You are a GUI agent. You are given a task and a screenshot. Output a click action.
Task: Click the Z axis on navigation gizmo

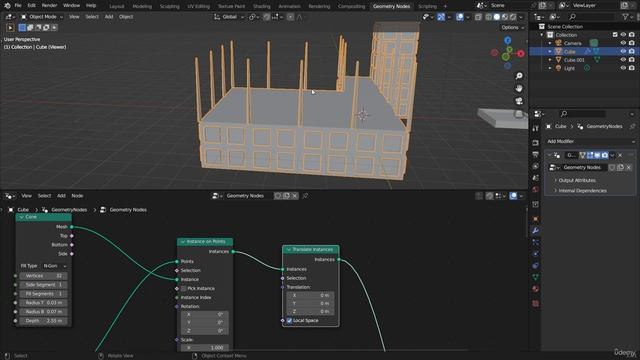click(x=507, y=40)
